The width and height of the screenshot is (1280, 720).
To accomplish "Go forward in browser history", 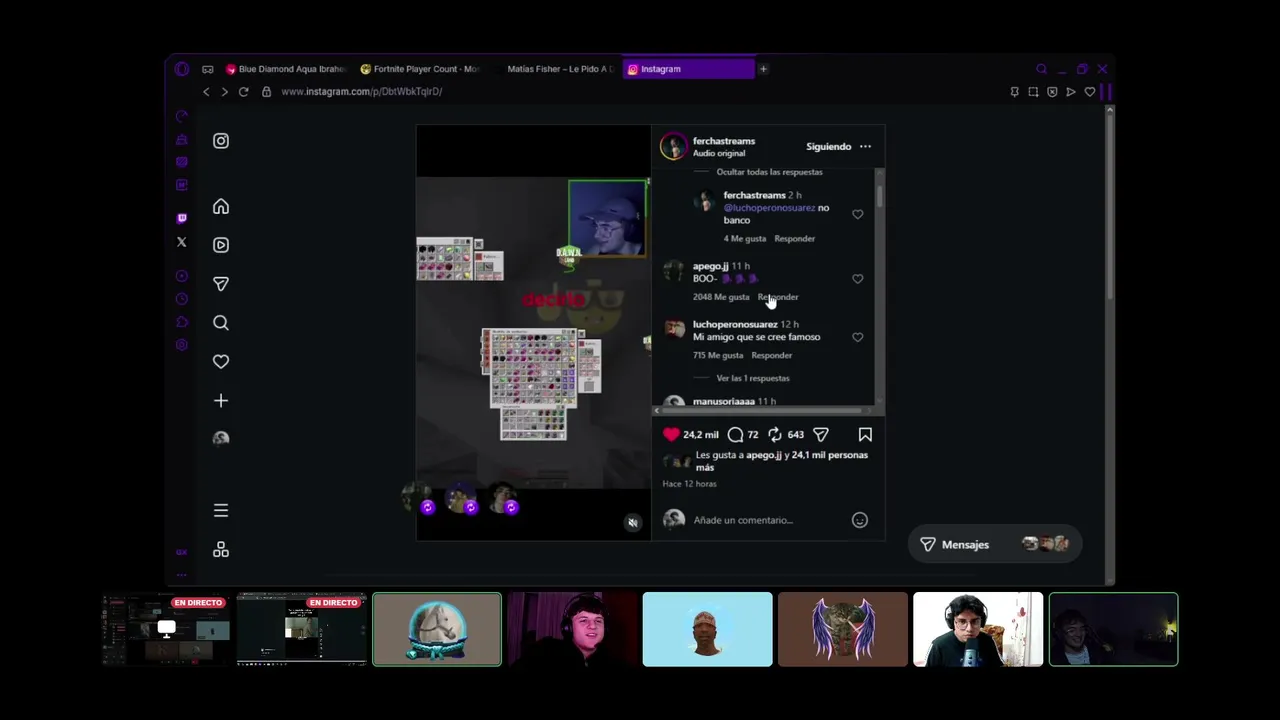I will tap(224, 92).
